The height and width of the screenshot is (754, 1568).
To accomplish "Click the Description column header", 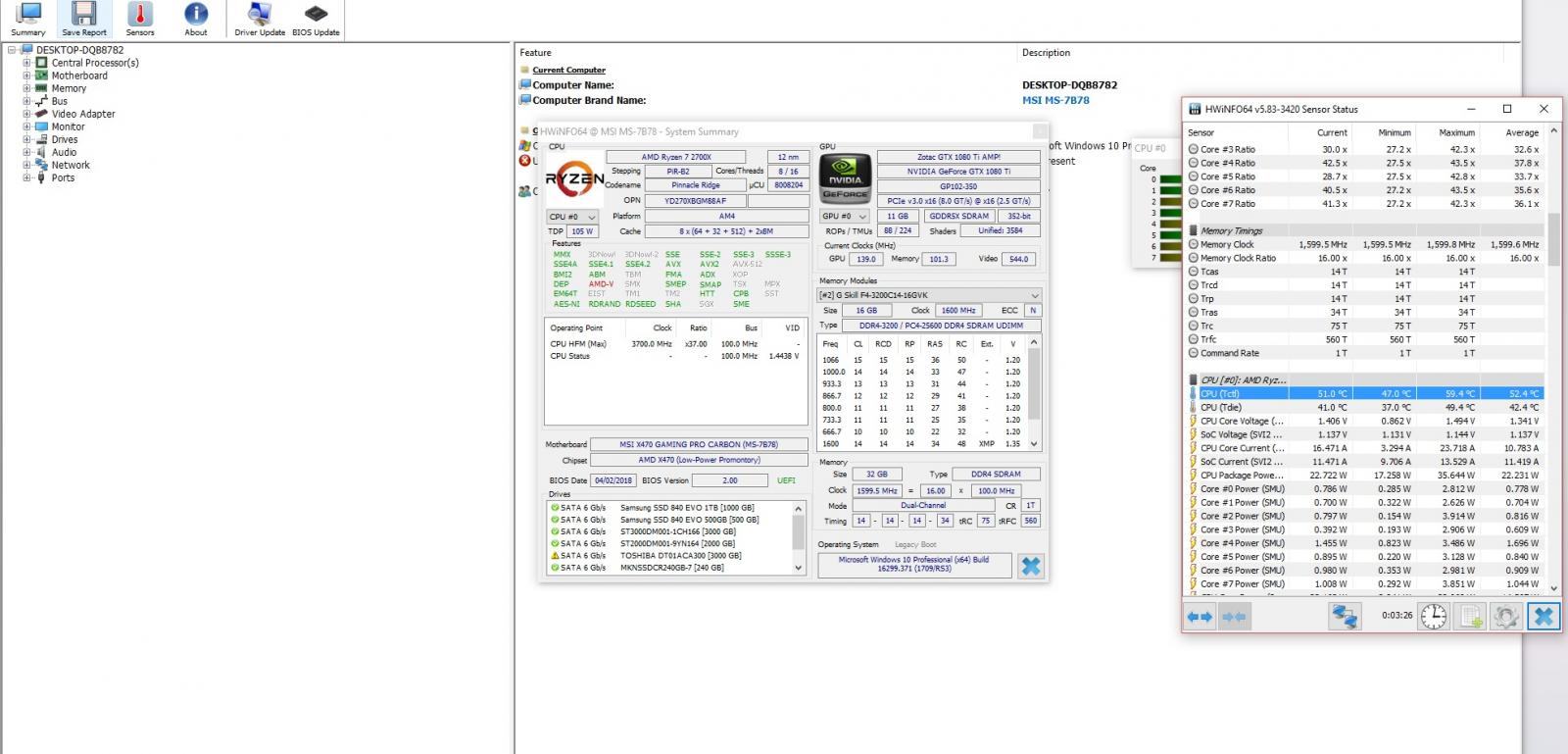I will click(1046, 53).
